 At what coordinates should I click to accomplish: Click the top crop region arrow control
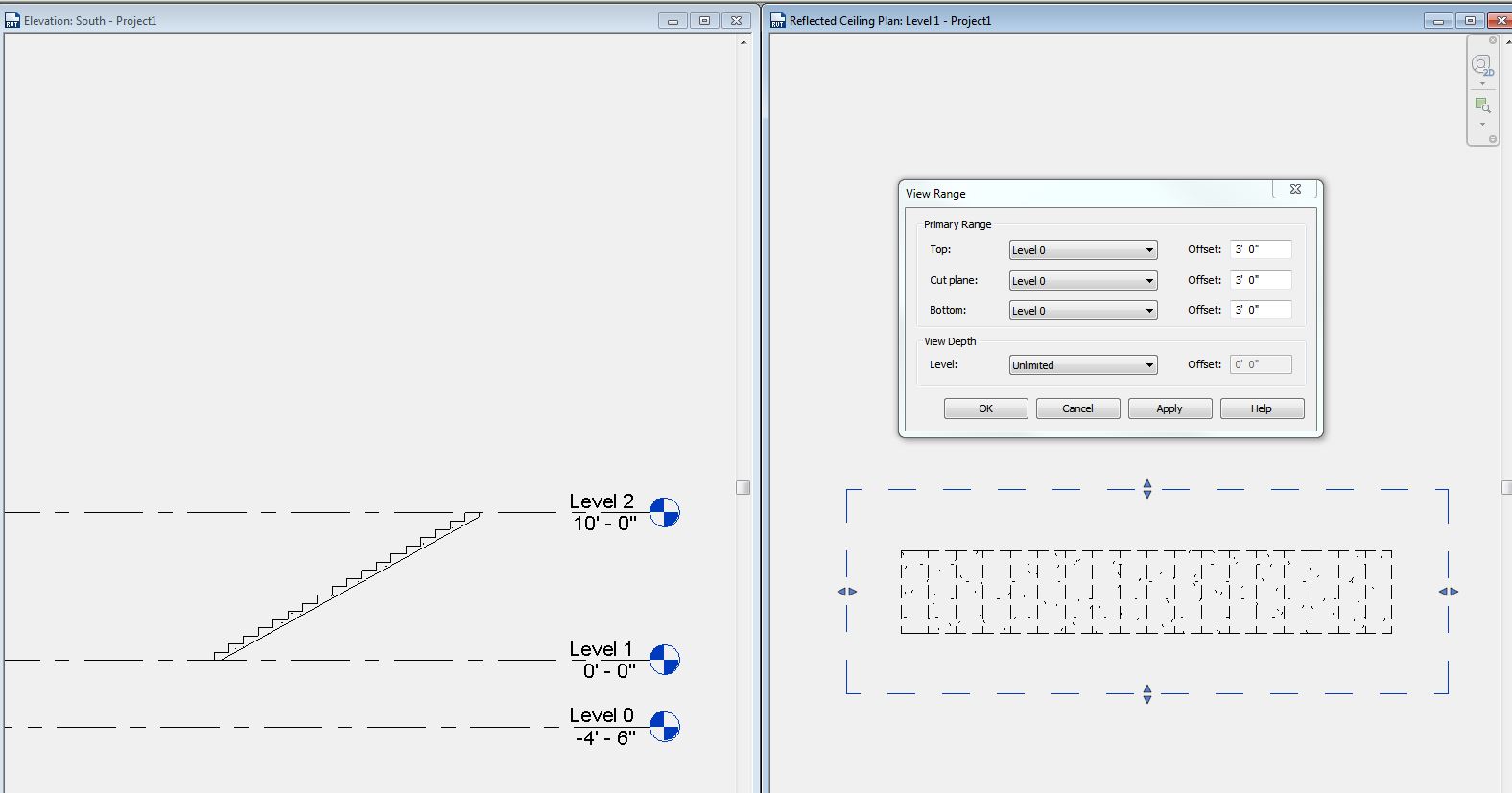[x=1147, y=489]
